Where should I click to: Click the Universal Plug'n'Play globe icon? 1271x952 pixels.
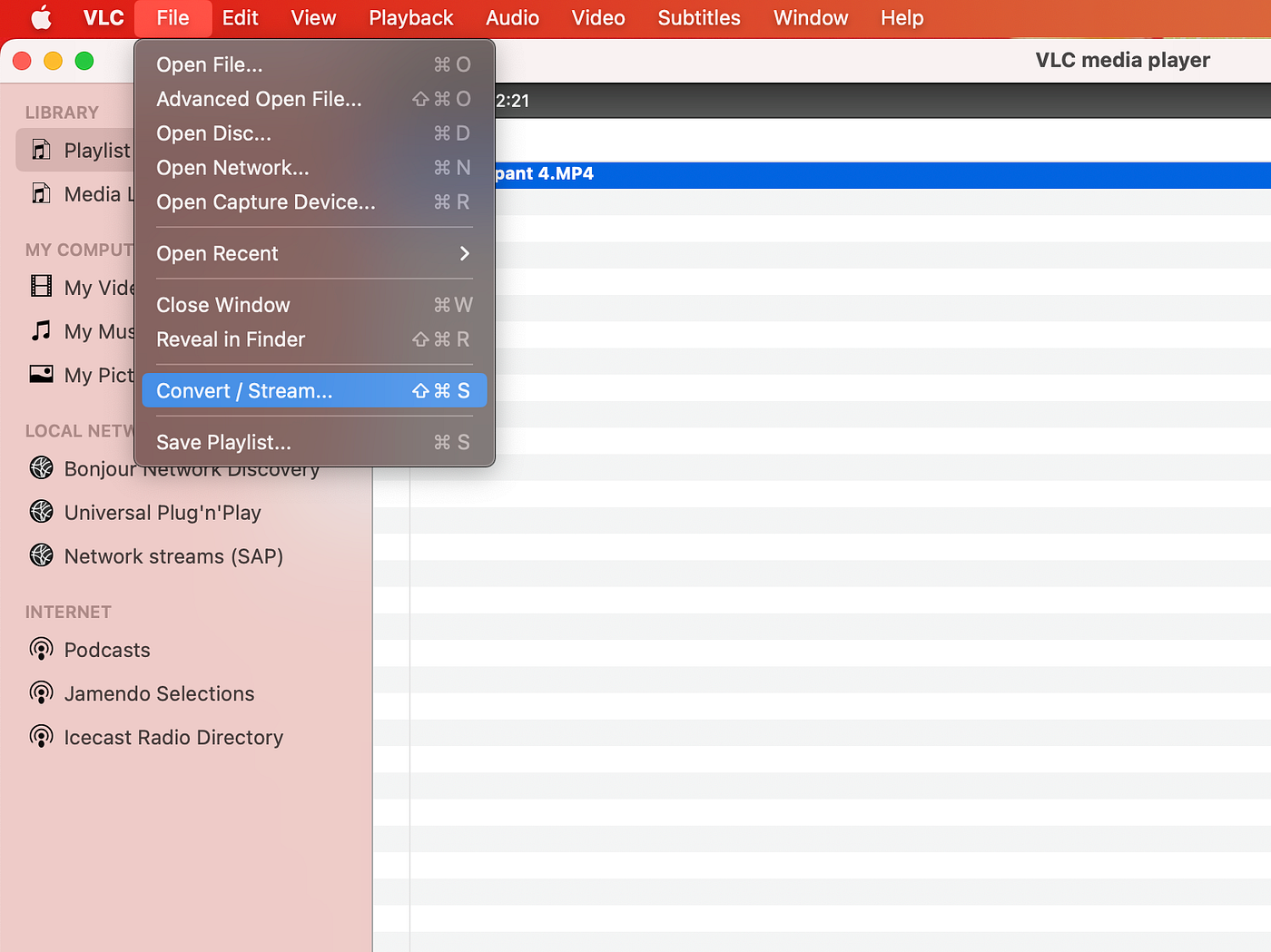click(x=42, y=511)
